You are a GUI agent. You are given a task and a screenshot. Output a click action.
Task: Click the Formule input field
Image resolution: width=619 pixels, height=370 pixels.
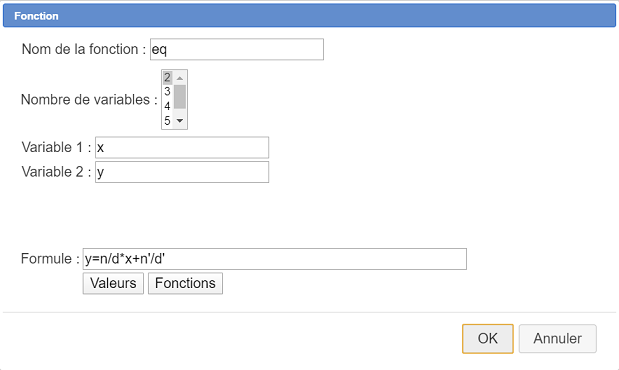click(x=275, y=259)
